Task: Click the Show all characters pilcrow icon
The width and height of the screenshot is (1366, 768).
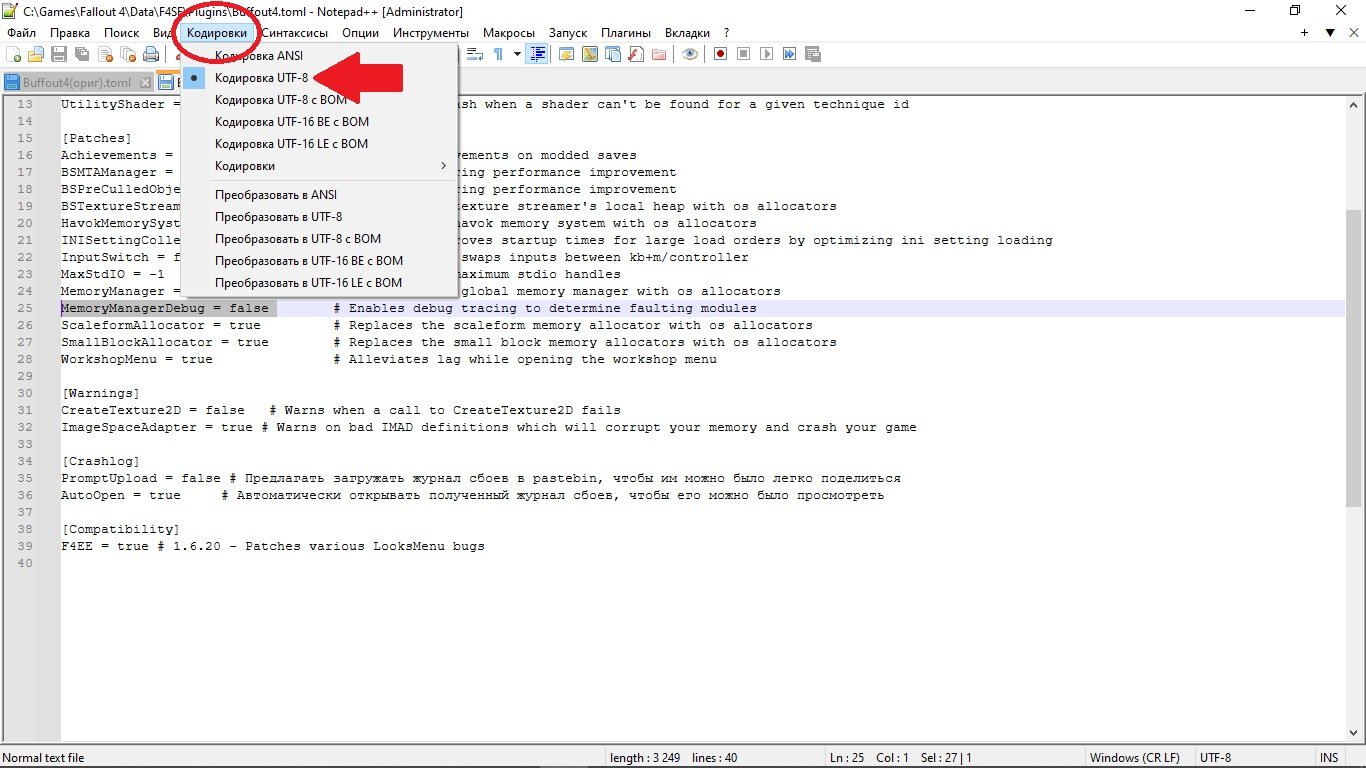Action: [498, 55]
